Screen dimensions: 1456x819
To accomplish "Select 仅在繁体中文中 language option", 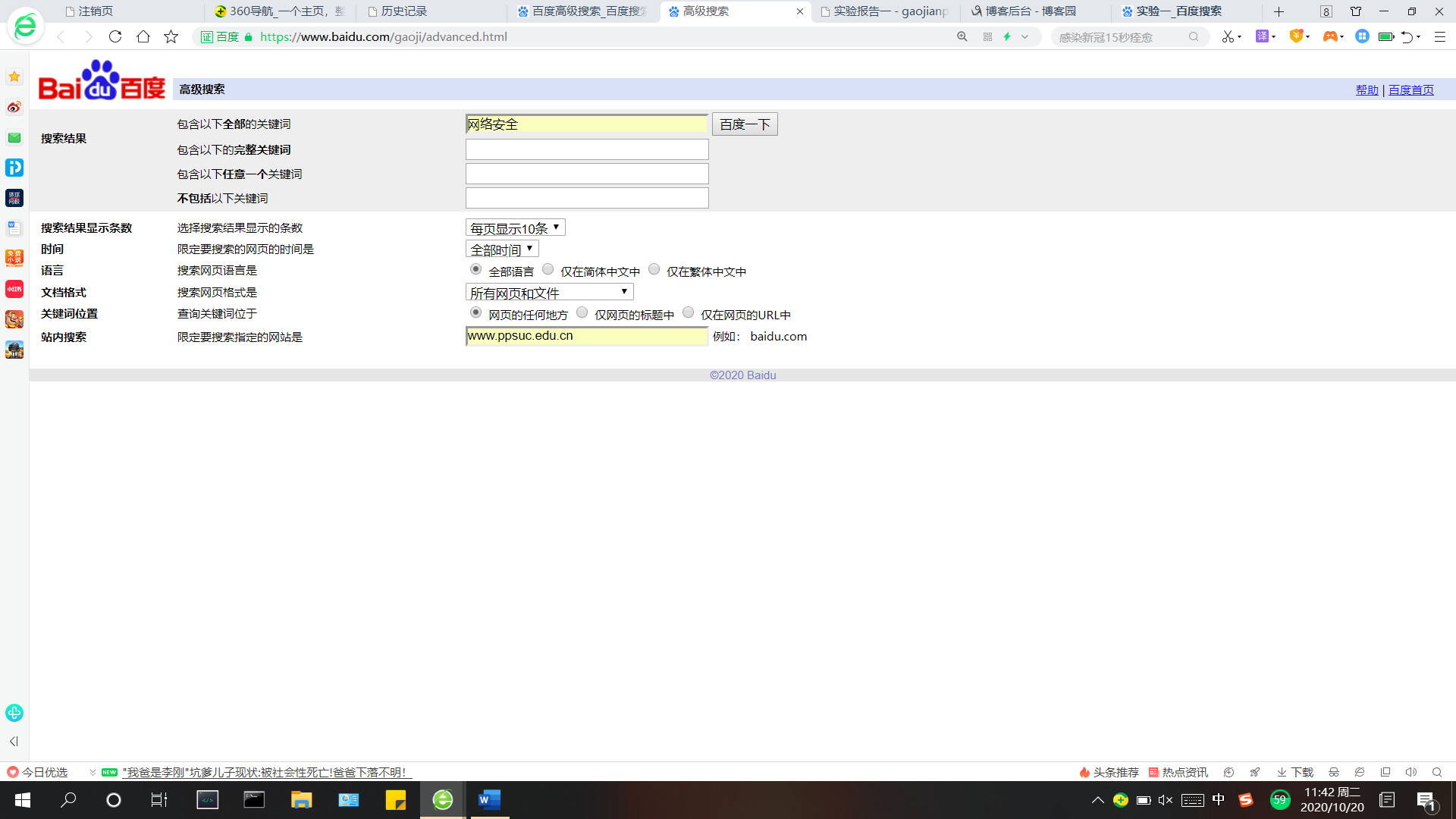I will coord(654,269).
